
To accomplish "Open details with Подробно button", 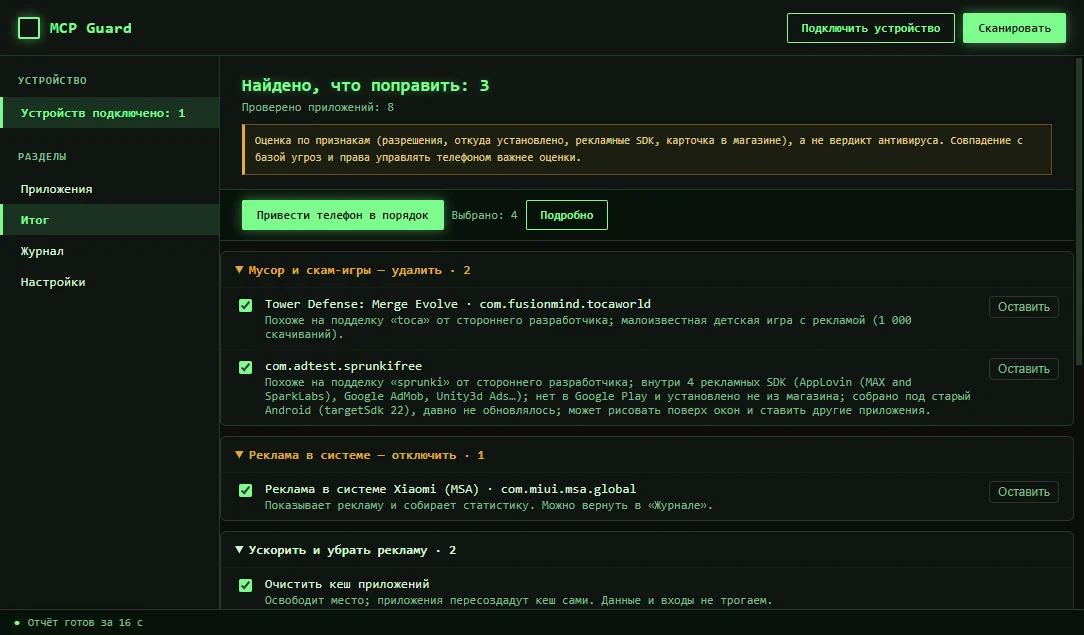I will [566, 215].
